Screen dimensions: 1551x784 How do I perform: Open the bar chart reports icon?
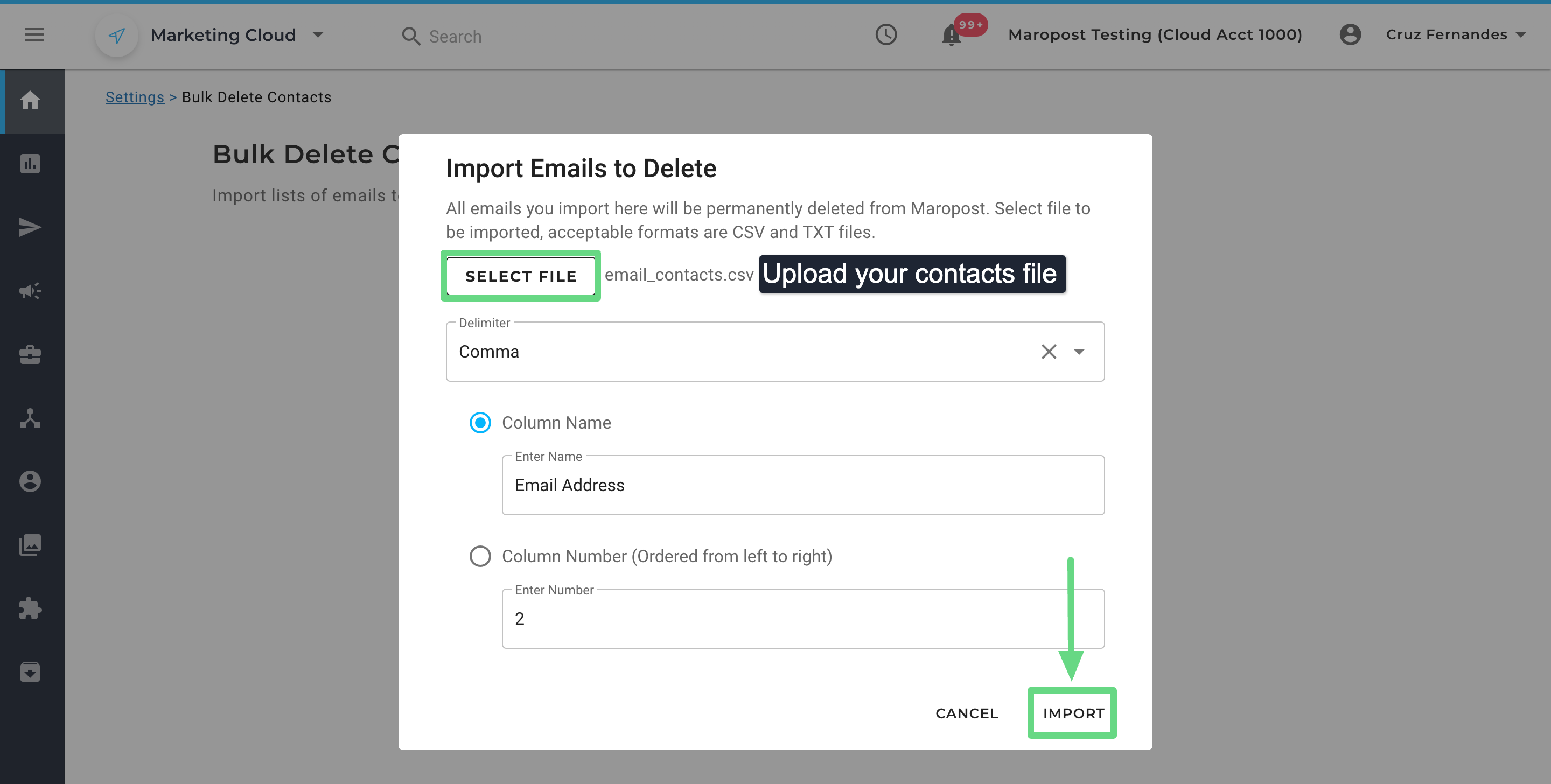tap(30, 164)
